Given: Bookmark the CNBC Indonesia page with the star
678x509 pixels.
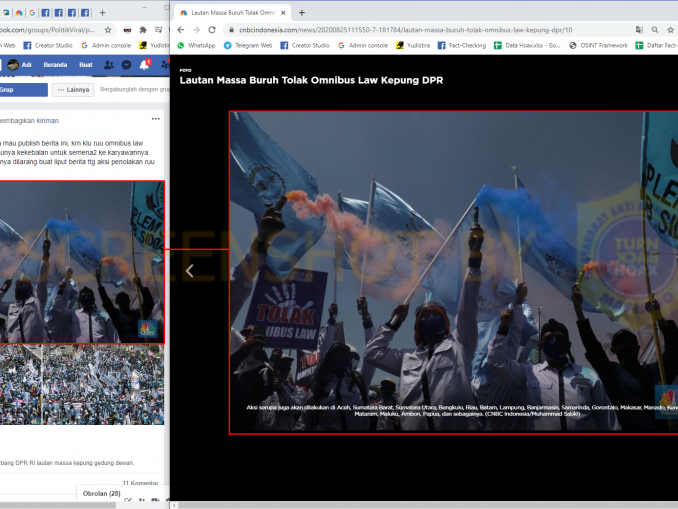Looking at the screenshot, I should tap(671, 30).
